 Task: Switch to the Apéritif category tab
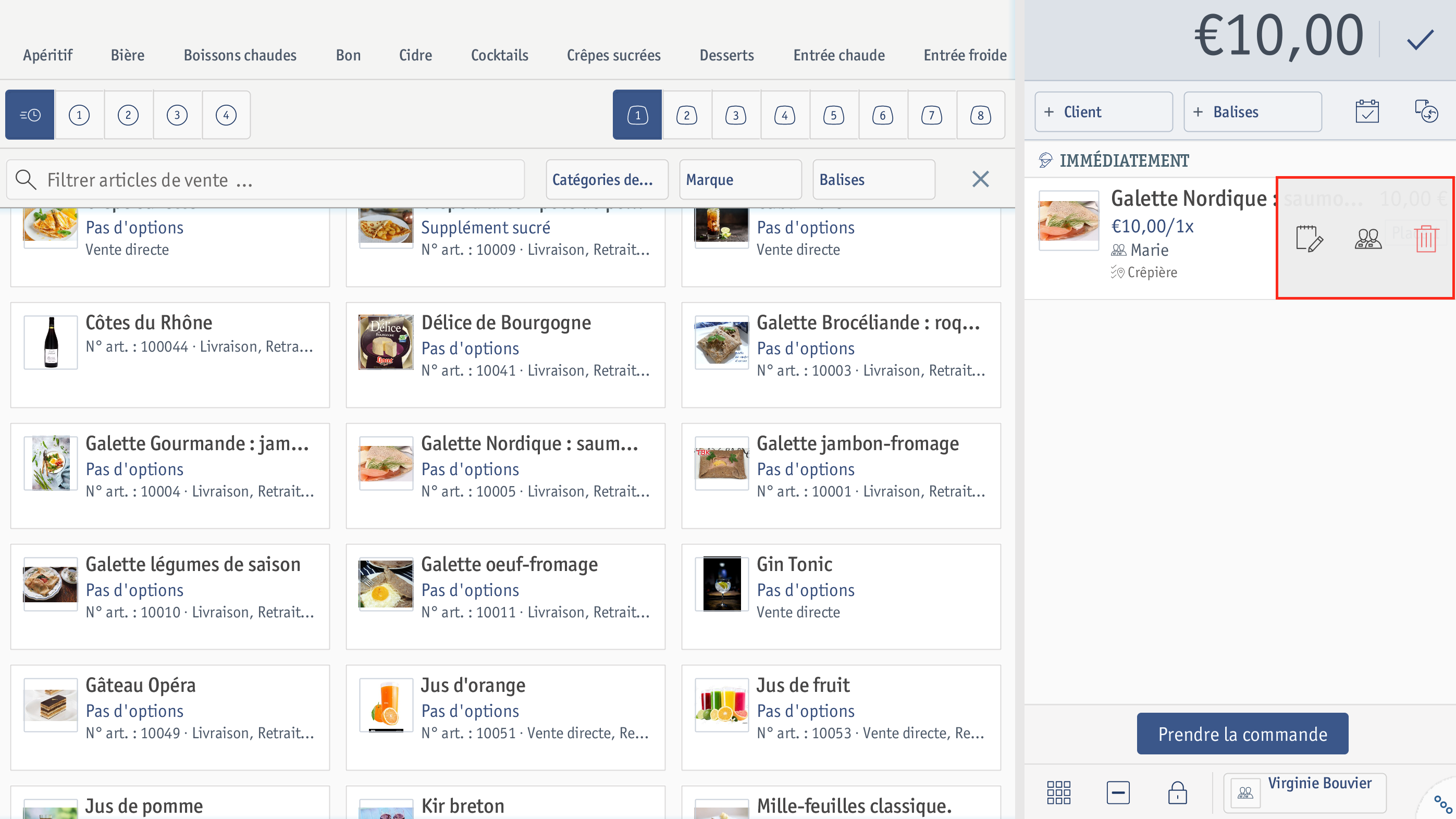pyautogui.click(x=47, y=55)
